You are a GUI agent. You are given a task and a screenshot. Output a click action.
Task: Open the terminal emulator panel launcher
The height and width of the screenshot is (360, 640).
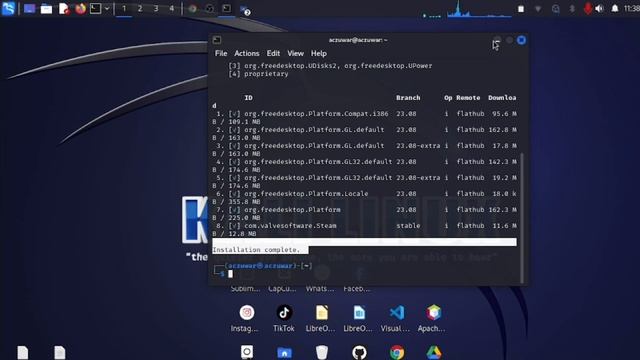click(x=95, y=8)
